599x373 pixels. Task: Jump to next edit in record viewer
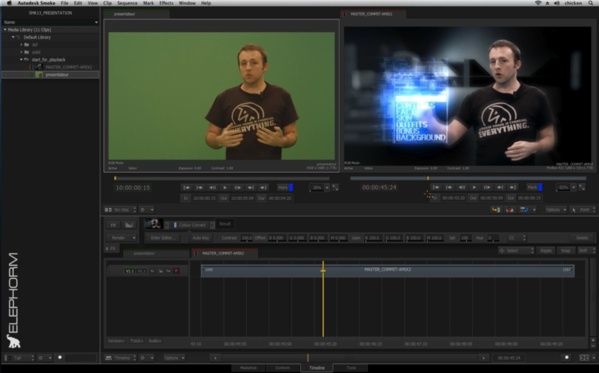500,187
